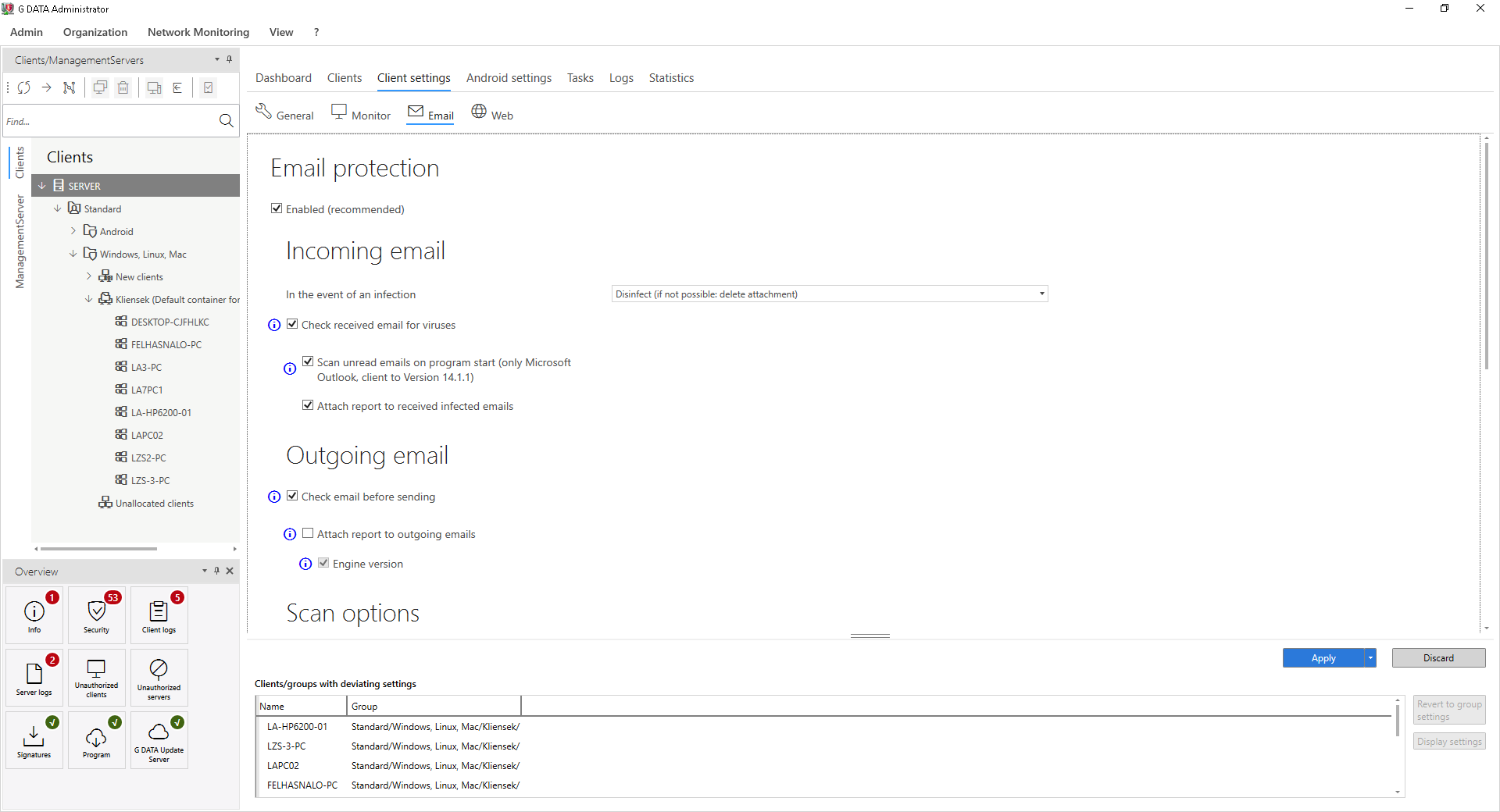This screenshot has height=812, width=1500.
Task: Collapse the Kliensek container node
Action: (x=89, y=299)
